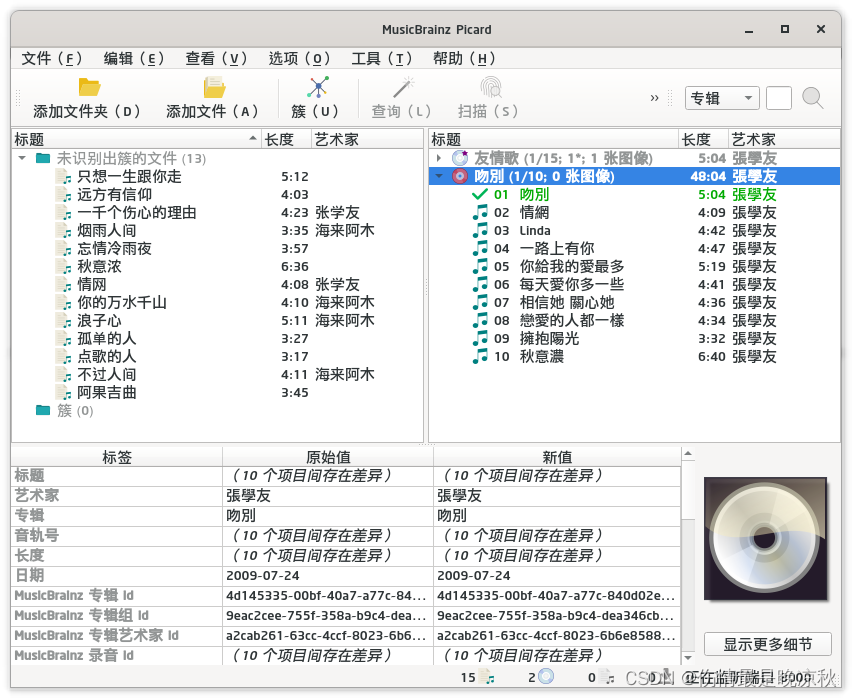Click the Cluster (簇) toolbar icon
The height and width of the screenshot is (698, 852).
pyautogui.click(x=318, y=87)
